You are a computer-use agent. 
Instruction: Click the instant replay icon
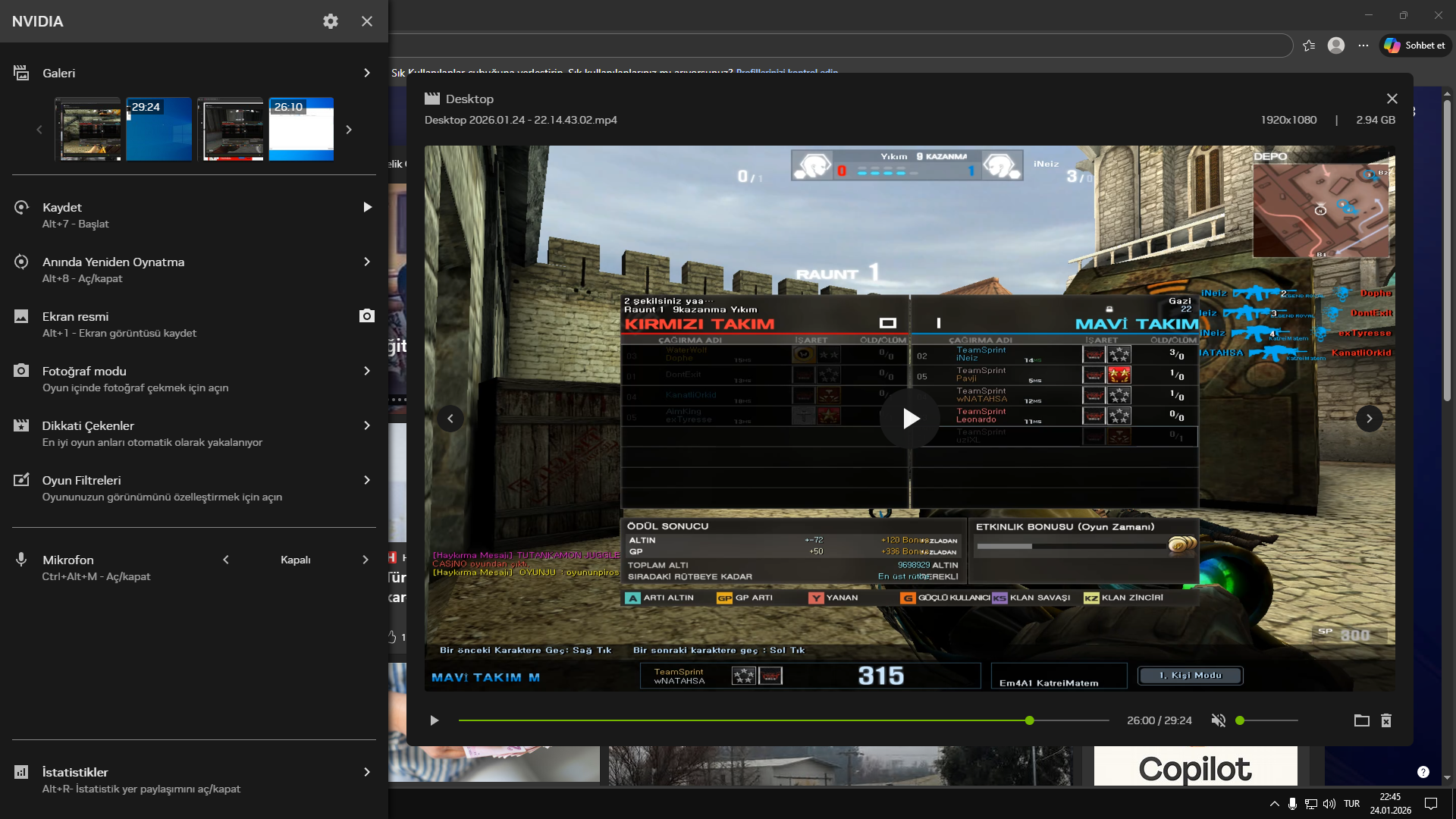click(x=21, y=262)
